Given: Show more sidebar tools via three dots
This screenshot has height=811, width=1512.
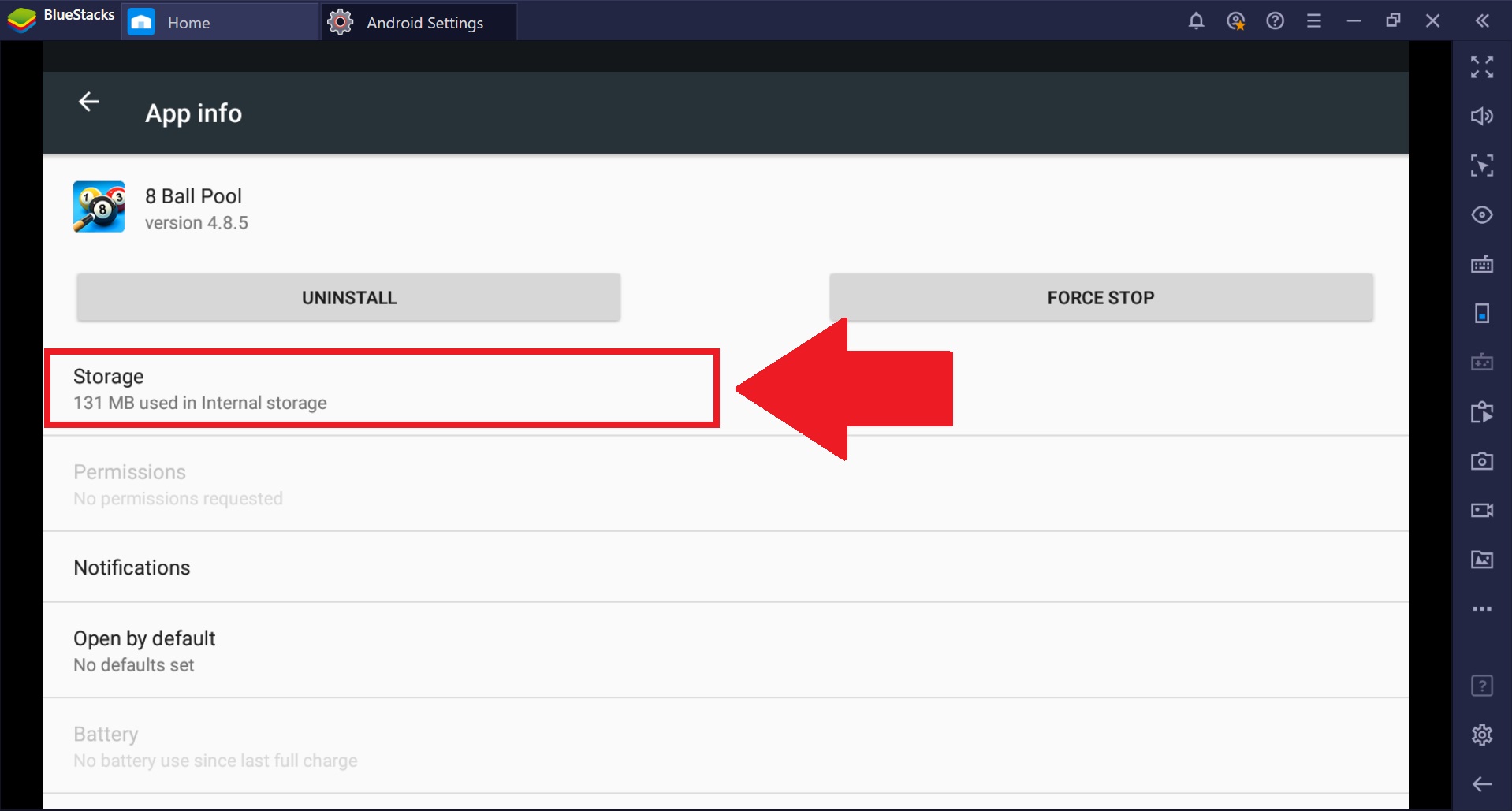Looking at the screenshot, I should tap(1482, 608).
